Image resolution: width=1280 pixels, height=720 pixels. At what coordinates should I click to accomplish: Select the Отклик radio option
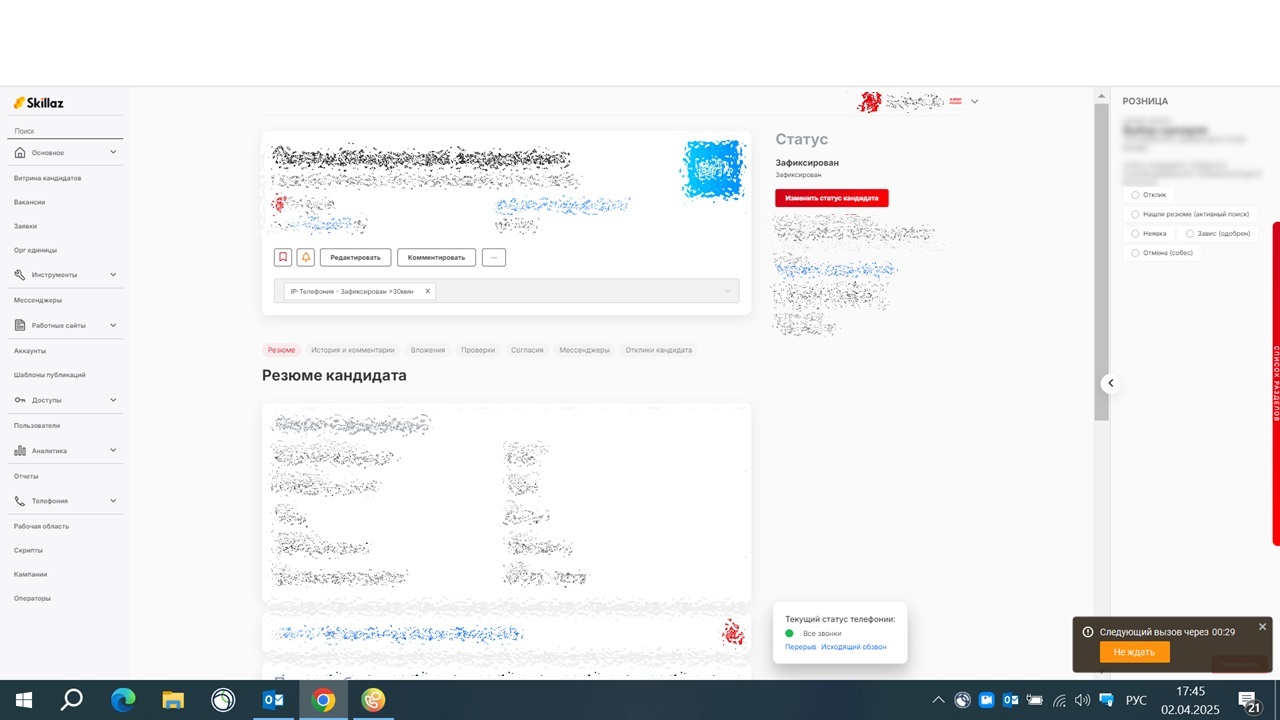[1135, 195]
